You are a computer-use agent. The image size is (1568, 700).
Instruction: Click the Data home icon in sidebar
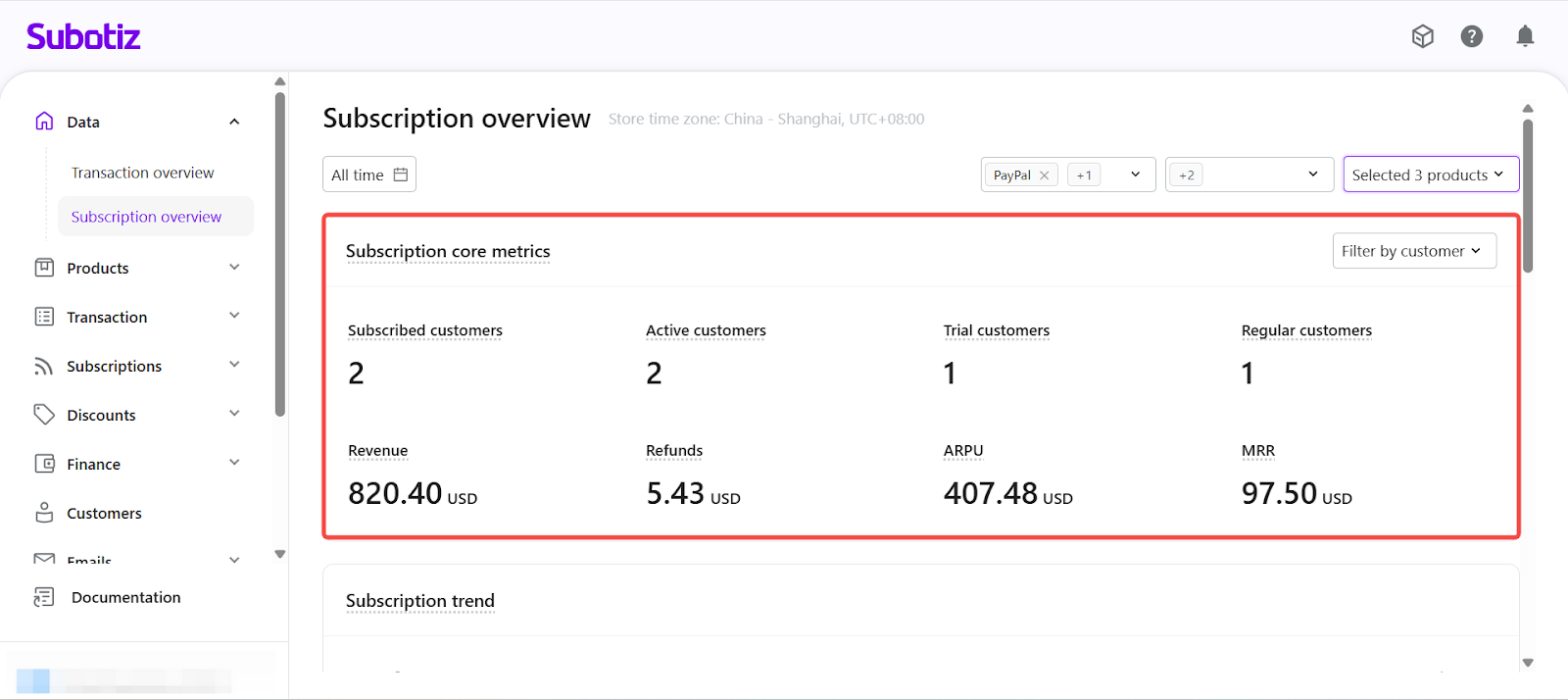coord(44,122)
